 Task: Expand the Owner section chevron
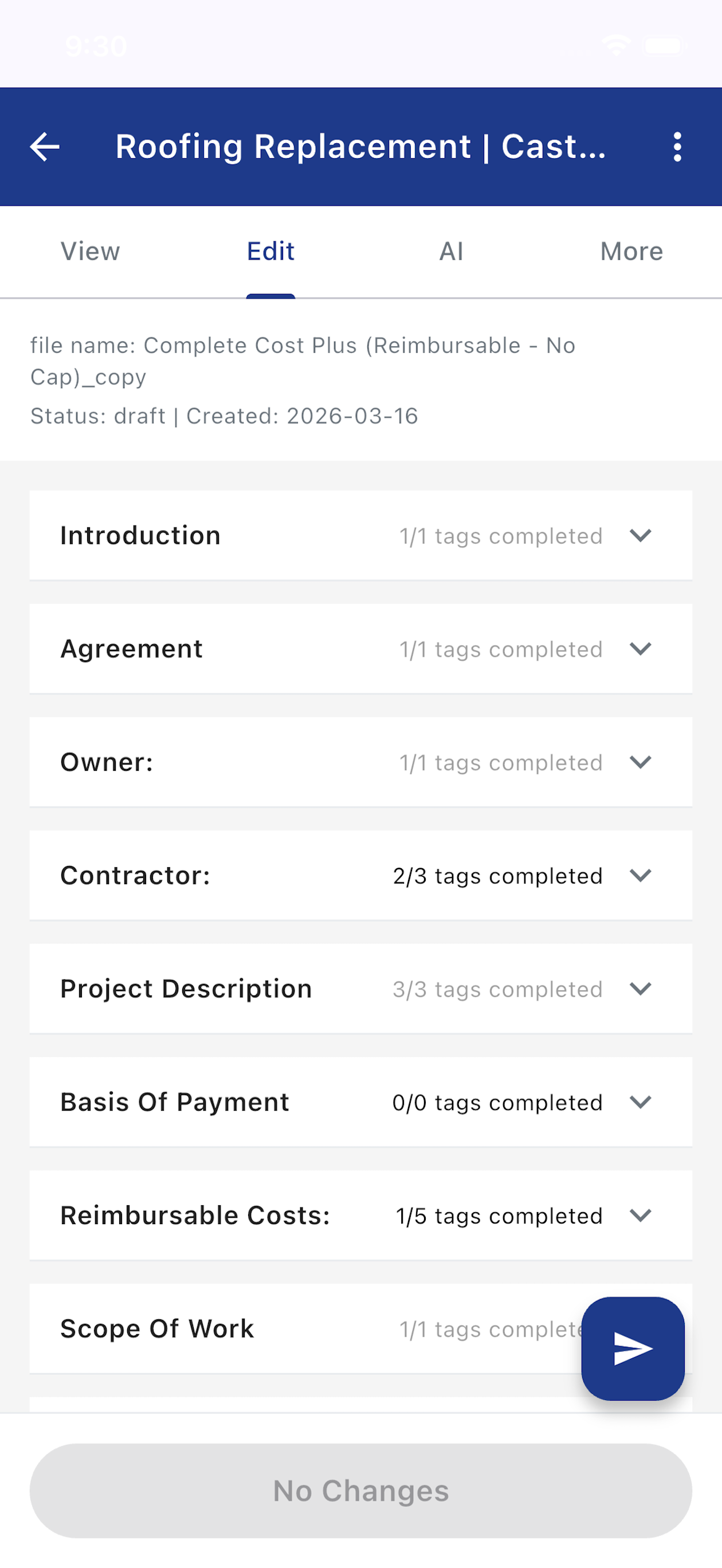(641, 762)
